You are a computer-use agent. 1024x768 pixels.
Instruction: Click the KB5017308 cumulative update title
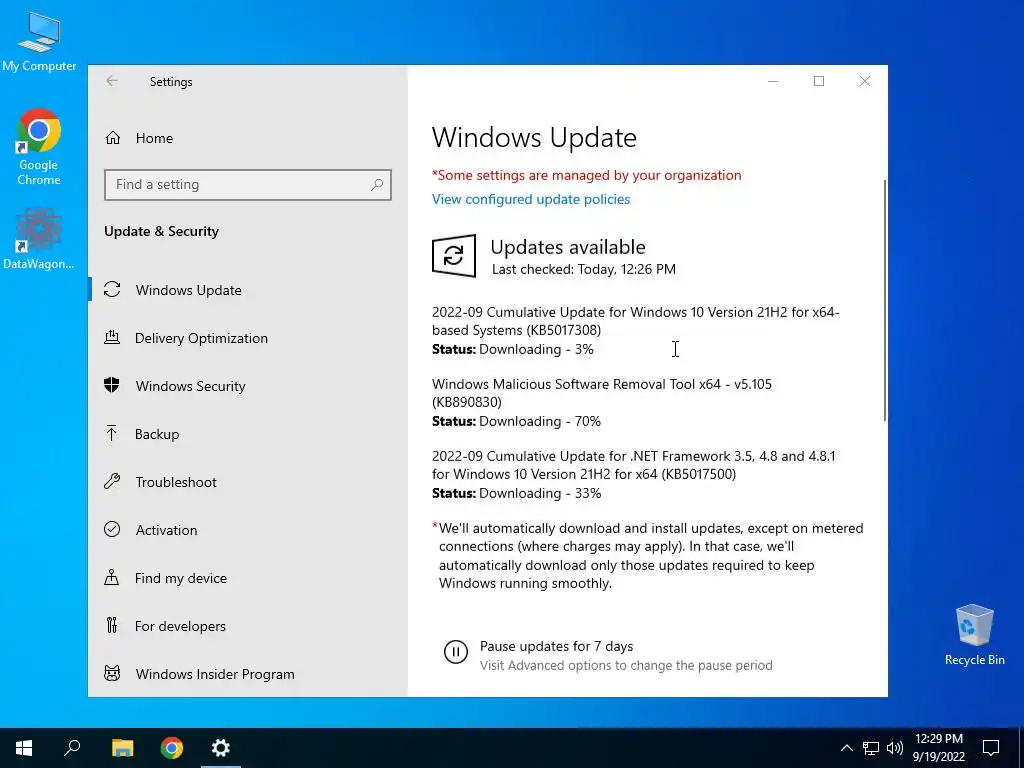(635, 321)
